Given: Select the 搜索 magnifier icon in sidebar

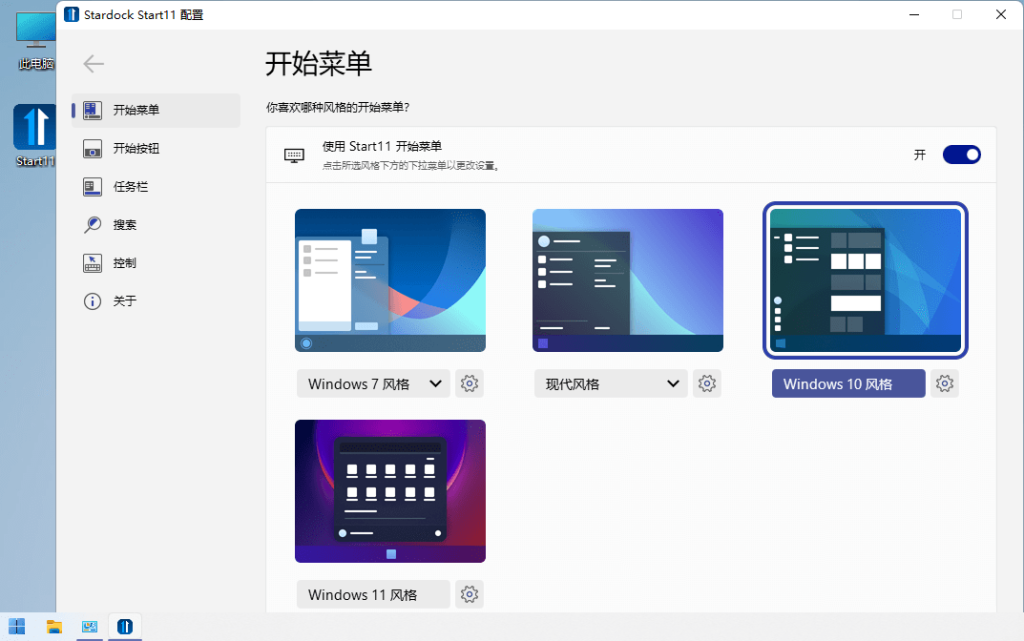Looking at the screenshot, I should 92,224.
